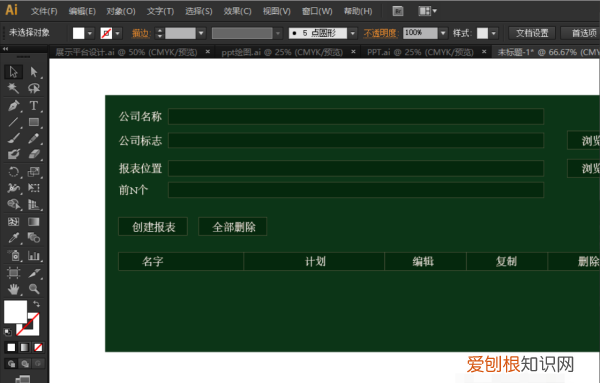Expand the fill color dropdown arrow
Viewport: 600px width, 383px height.
[x=90, y=33]
